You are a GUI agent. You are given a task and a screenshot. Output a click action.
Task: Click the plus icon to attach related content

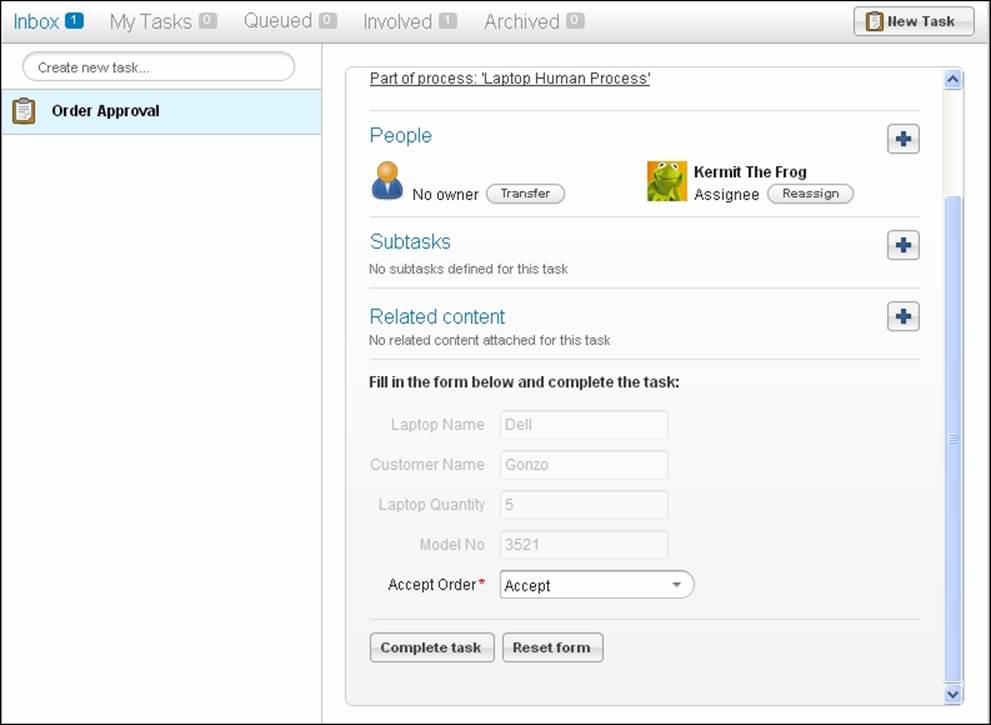click(x=902, y=316)
